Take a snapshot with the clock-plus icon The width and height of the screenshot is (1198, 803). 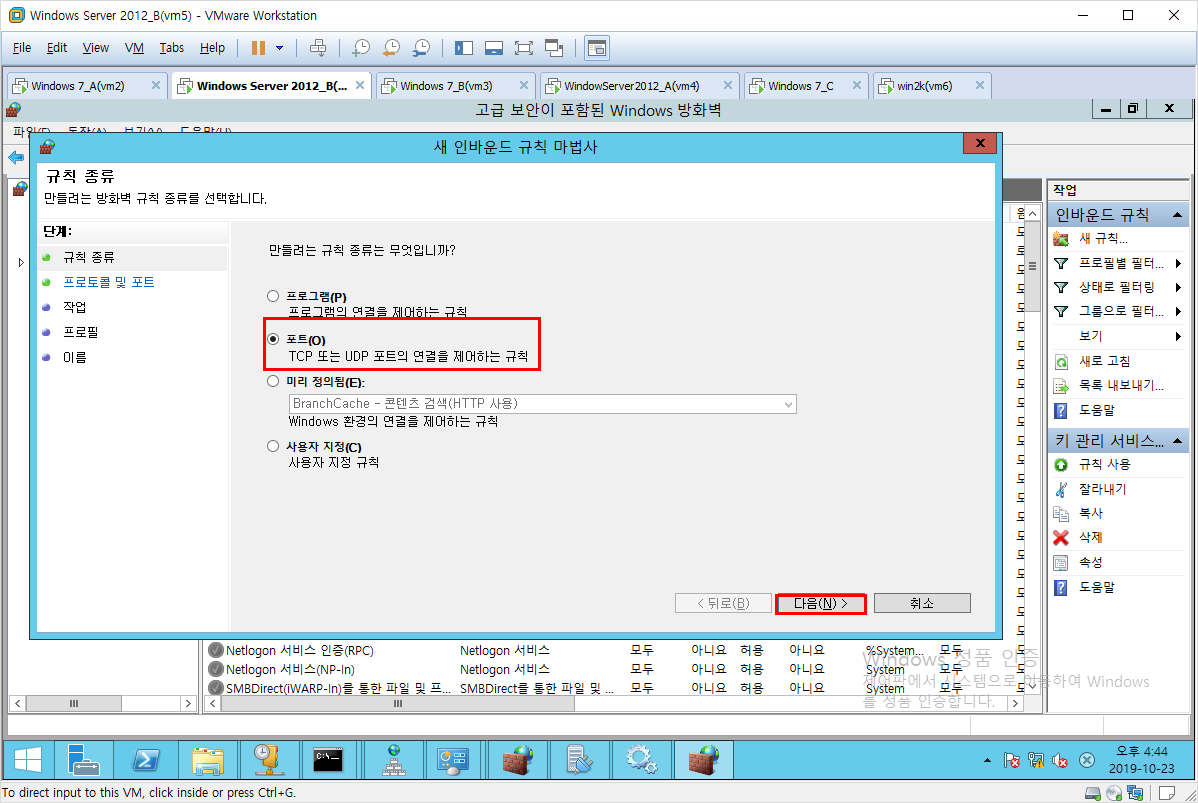[x=361, y=48]
